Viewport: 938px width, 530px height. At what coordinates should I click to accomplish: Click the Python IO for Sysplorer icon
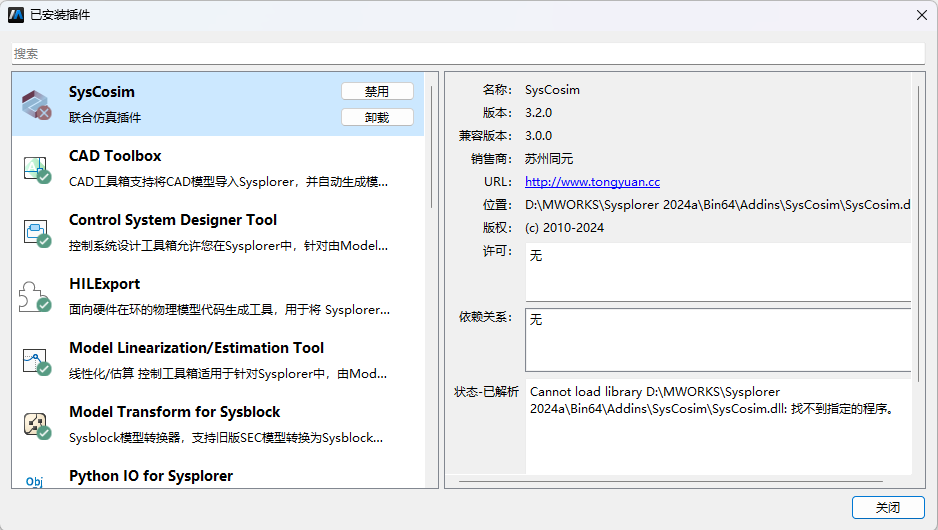pyautogui.click(x=35, y=481)
